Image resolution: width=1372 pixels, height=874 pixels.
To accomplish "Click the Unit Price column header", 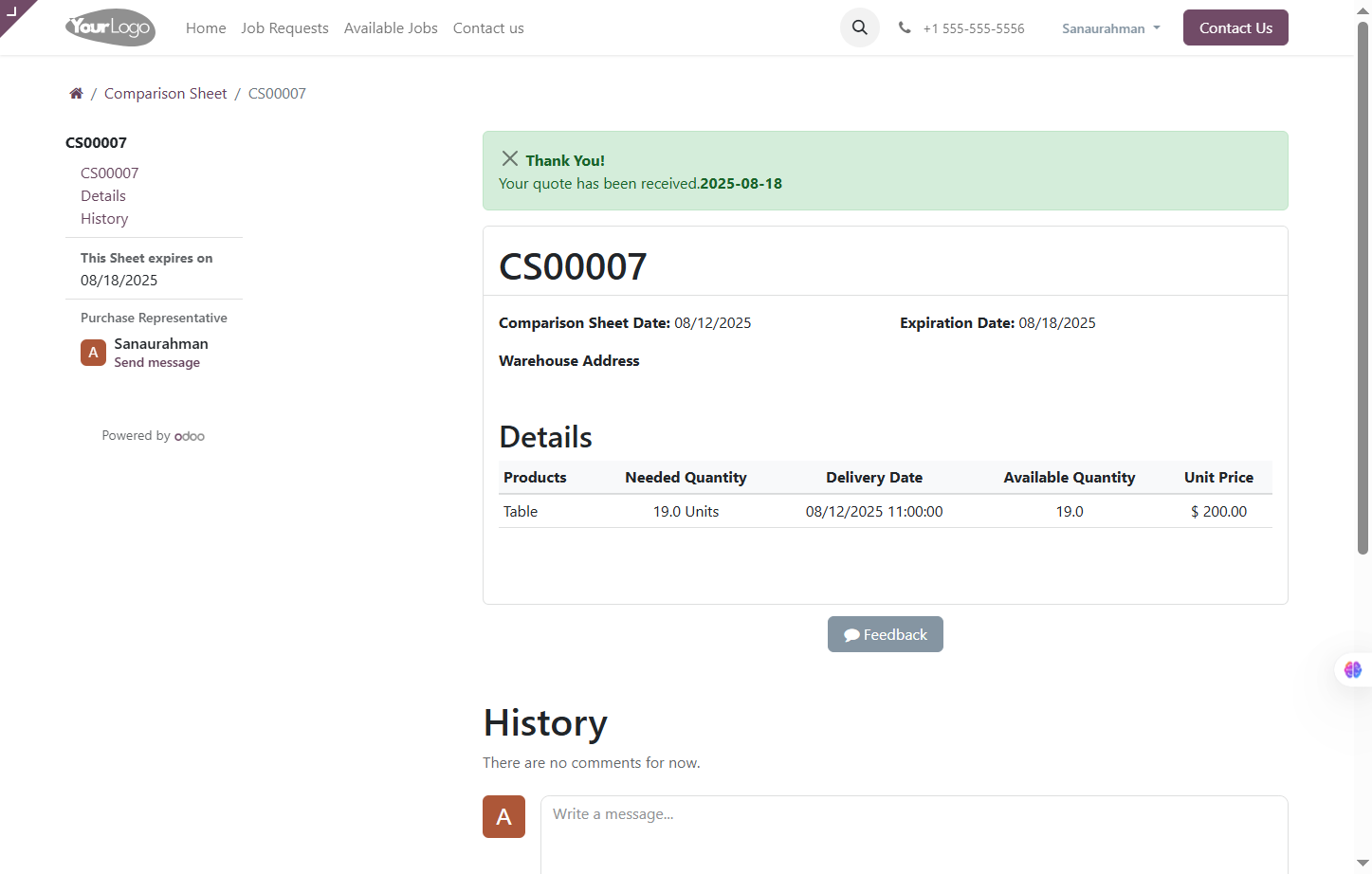I will [x=1218, y=477].
